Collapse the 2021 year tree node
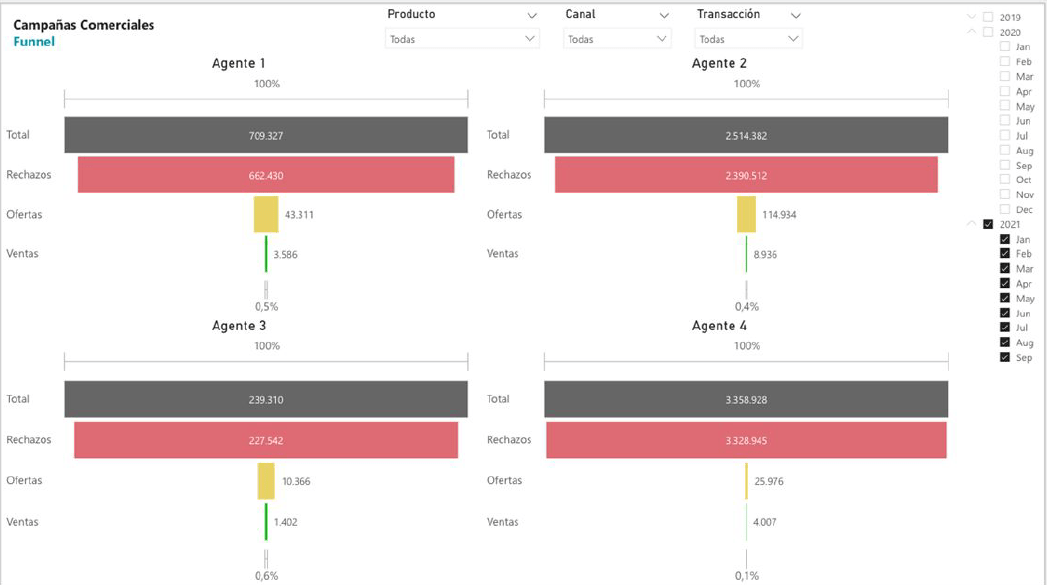This screenshot has width=1047, height=585. point(971,224)
